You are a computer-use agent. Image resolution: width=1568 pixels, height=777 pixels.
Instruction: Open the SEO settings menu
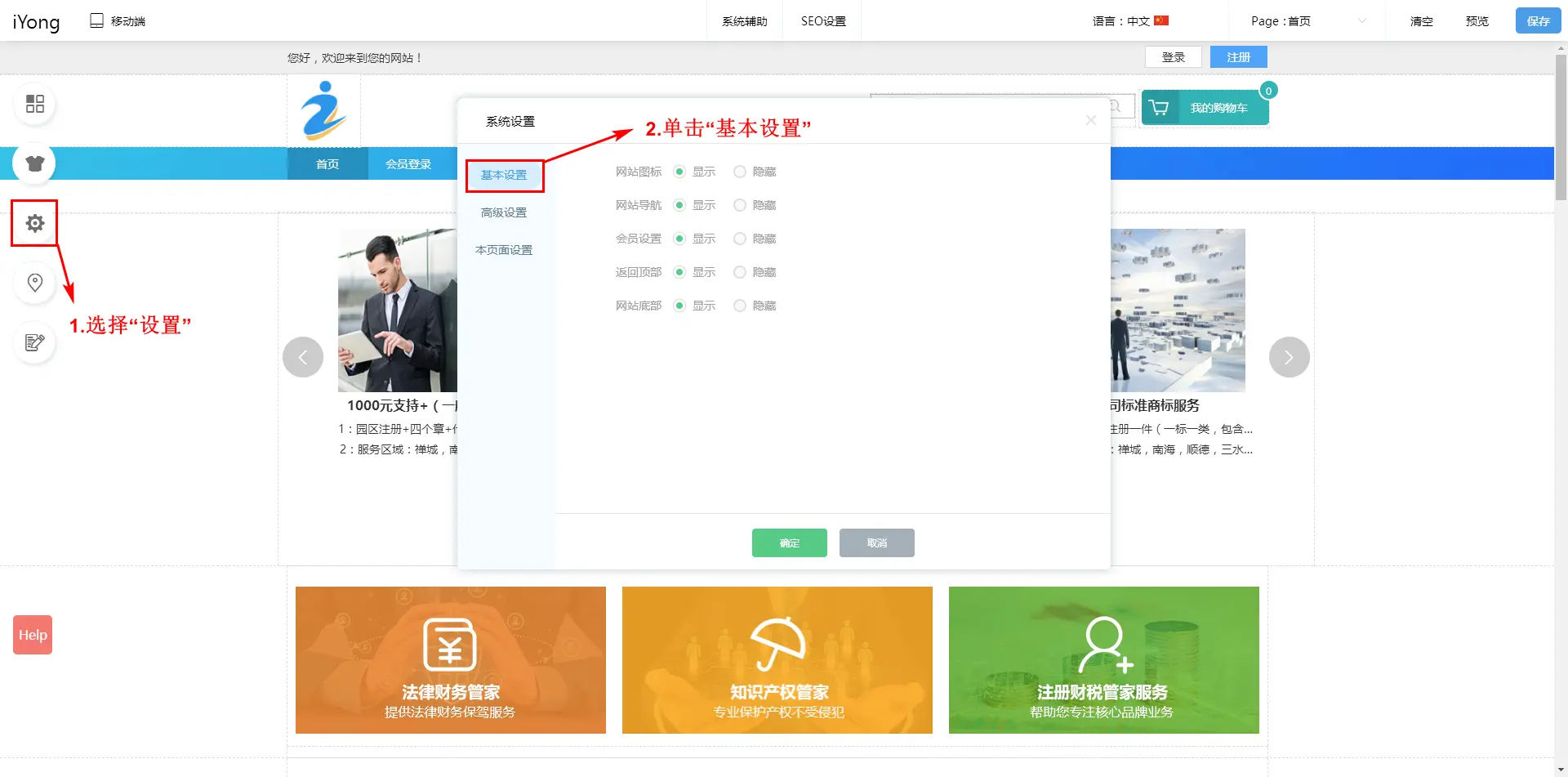[x=822, y=21]
